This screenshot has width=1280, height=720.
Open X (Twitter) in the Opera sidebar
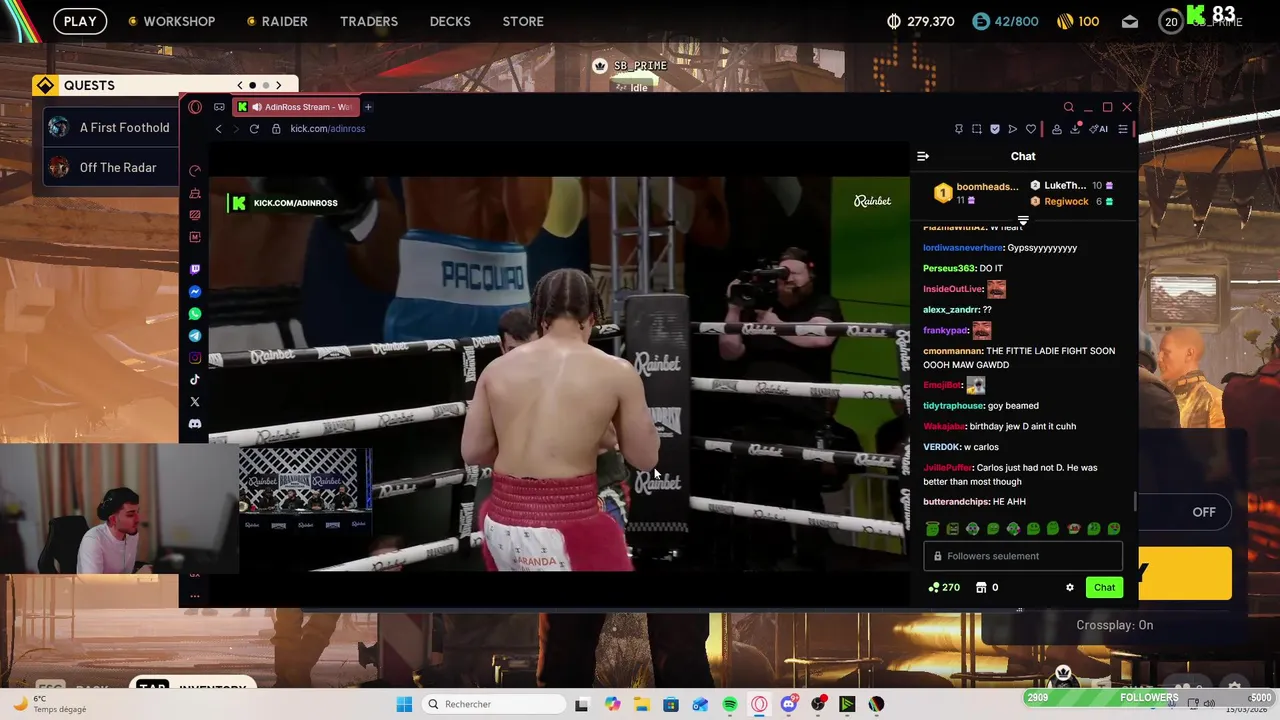[195, 402]
